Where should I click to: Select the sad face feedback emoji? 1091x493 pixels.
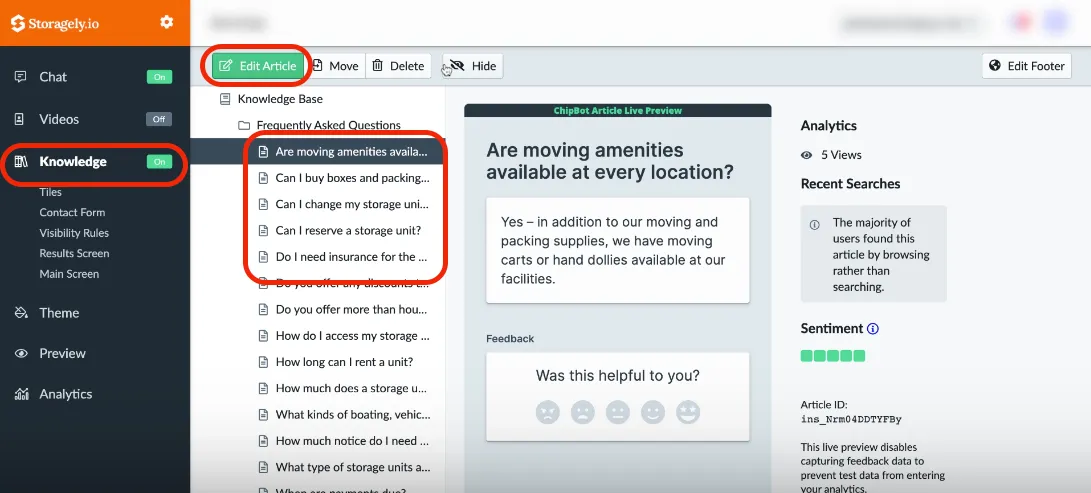click(x=582, y=412)
